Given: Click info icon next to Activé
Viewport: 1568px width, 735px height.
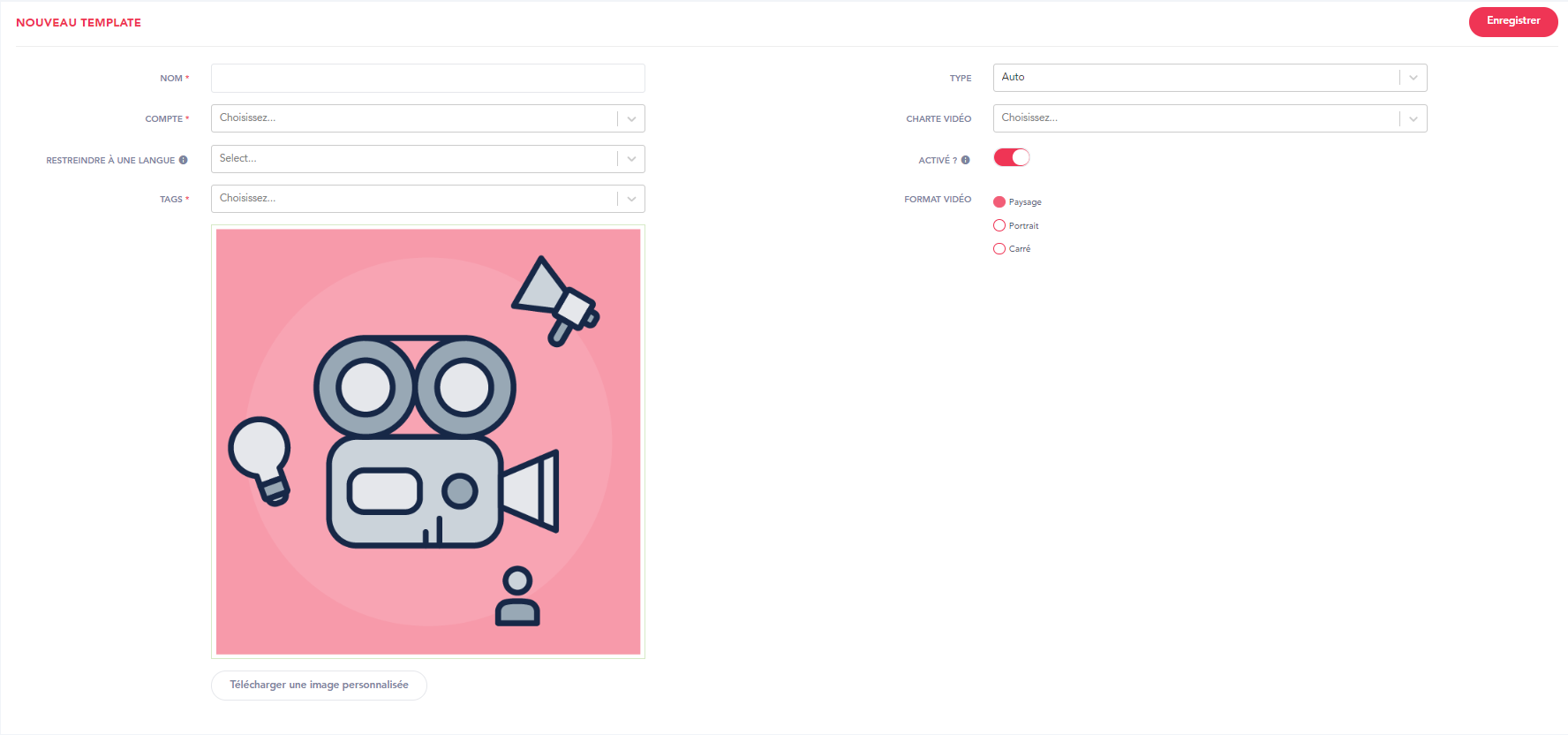Looking at the screenshot, I should pos(966,160).
